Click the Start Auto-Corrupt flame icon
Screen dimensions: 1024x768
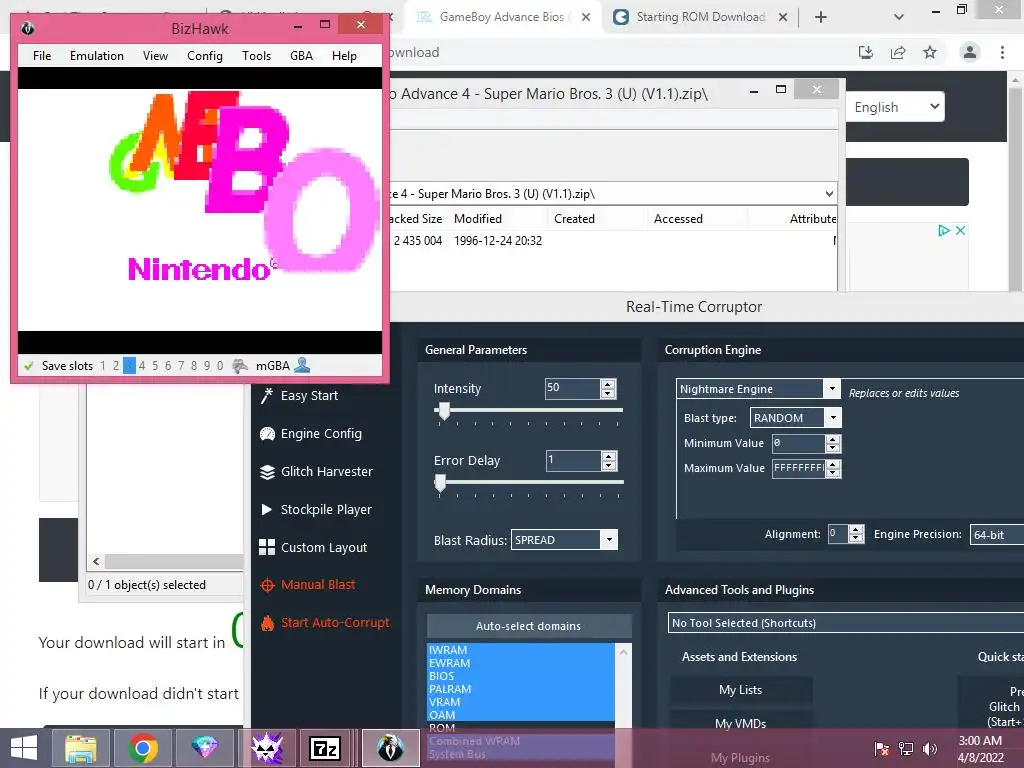[x=267, y=623]
